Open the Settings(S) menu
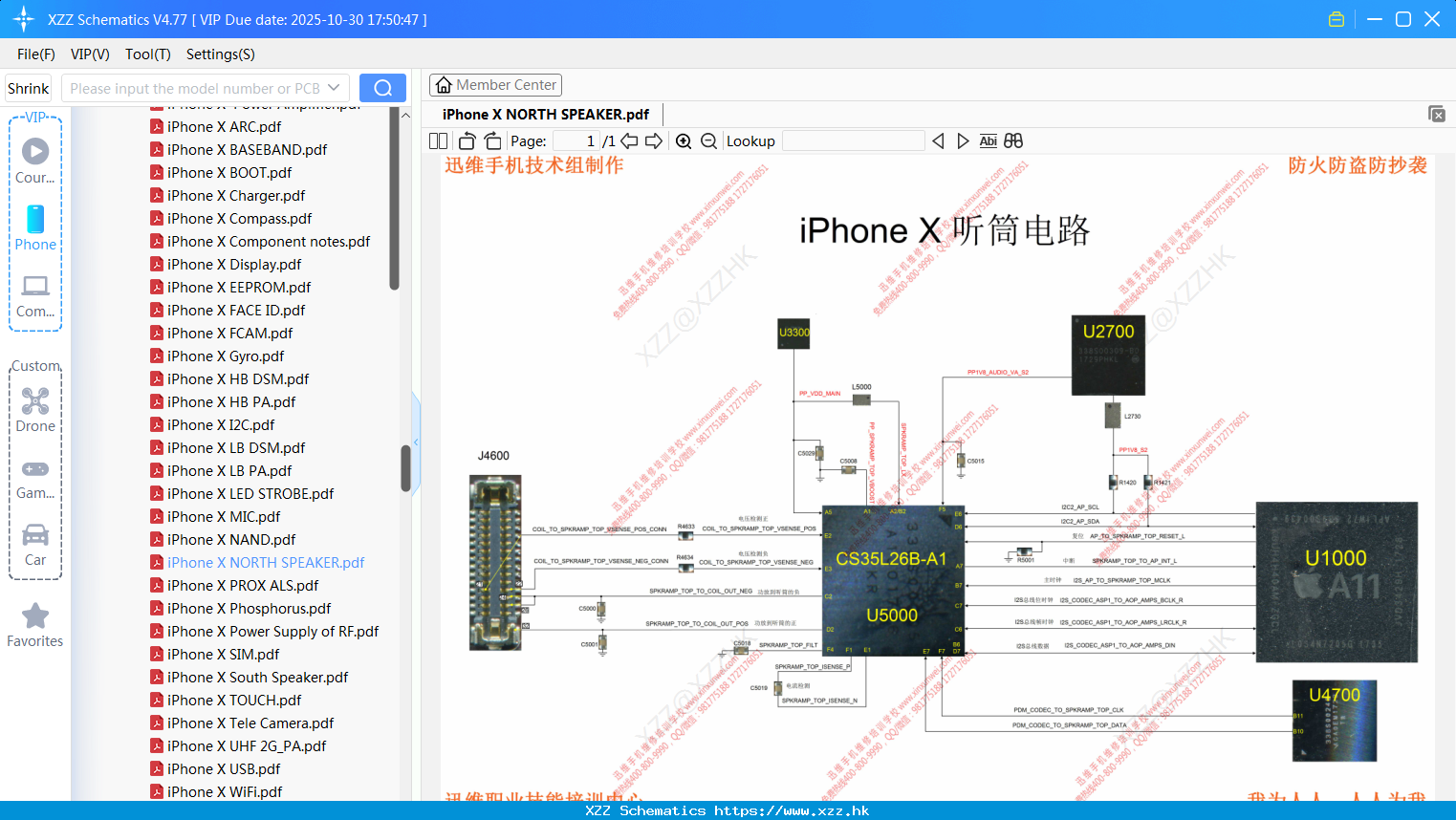Image resolution: width=1456 pixels, height=820 pixels. [221, 54]
